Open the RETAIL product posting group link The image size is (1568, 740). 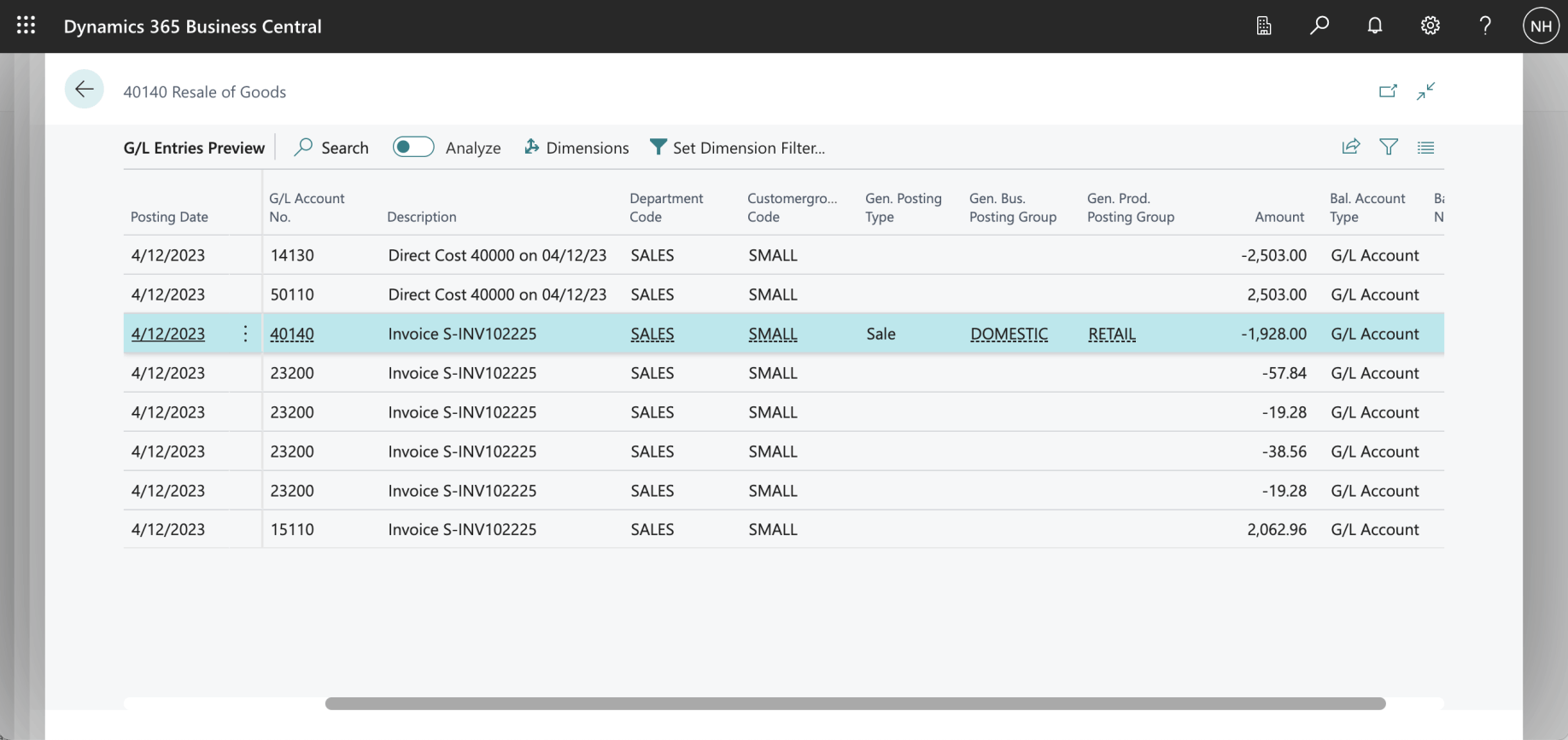tap(1111, 334)
